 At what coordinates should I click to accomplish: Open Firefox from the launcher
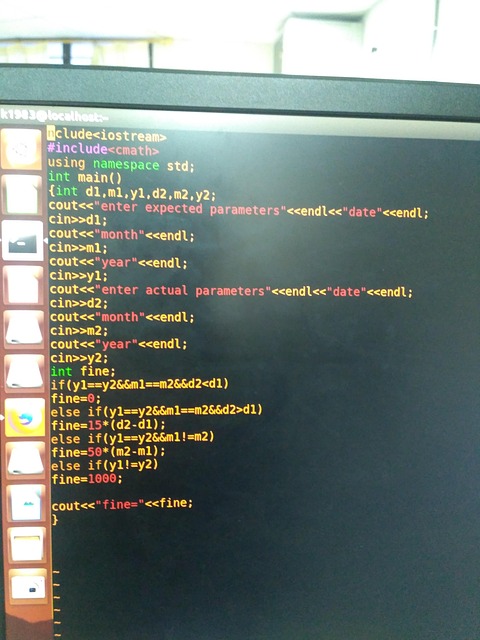(x=25, y=418)
